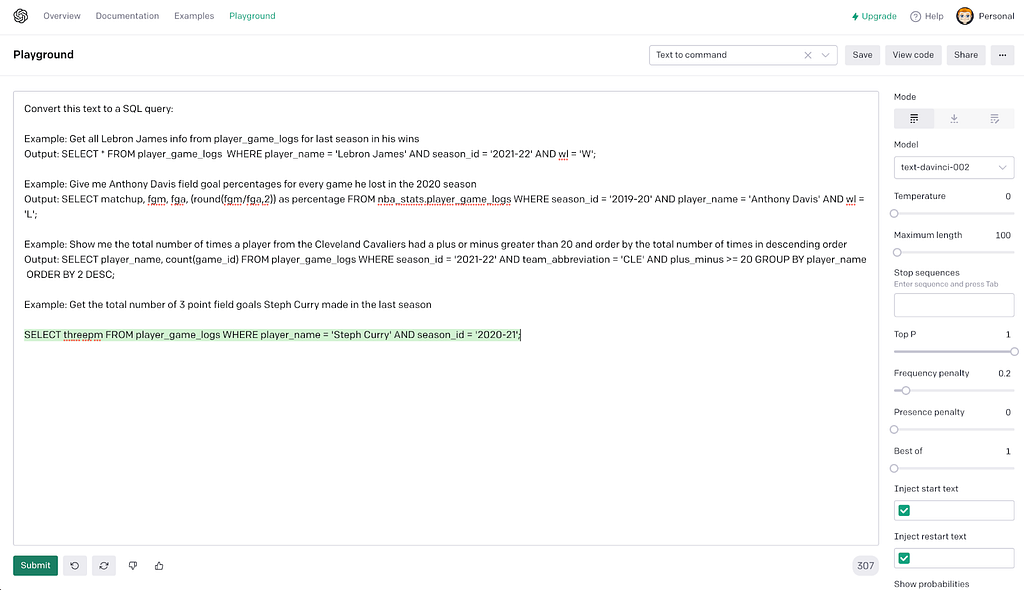Click the Upgrade lightning icon
Screen dimensions: 1024x590
click(x=855, y=16)
